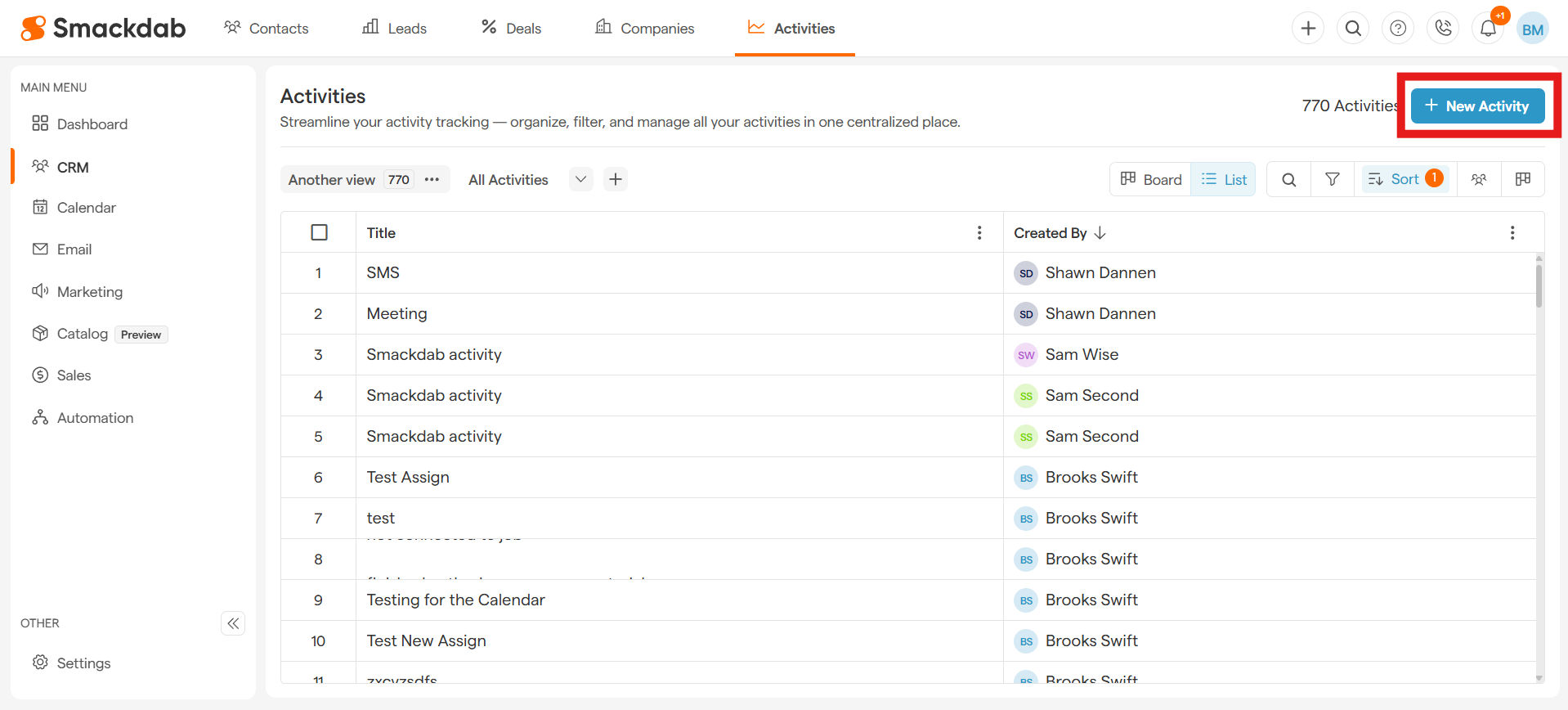The image size is (1568, 710).
Task: Open the Sort button
Action: 1404,179
